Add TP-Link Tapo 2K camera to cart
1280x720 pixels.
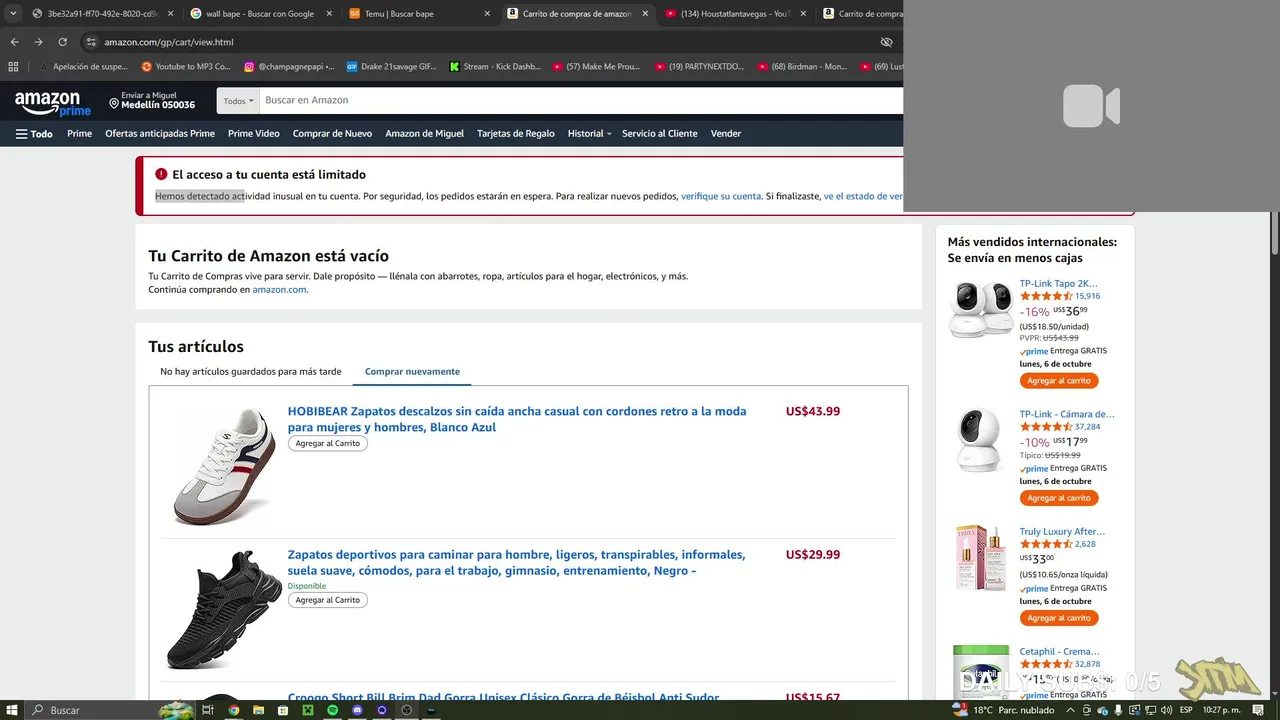pyautogui.click(x=1059, y=381)
